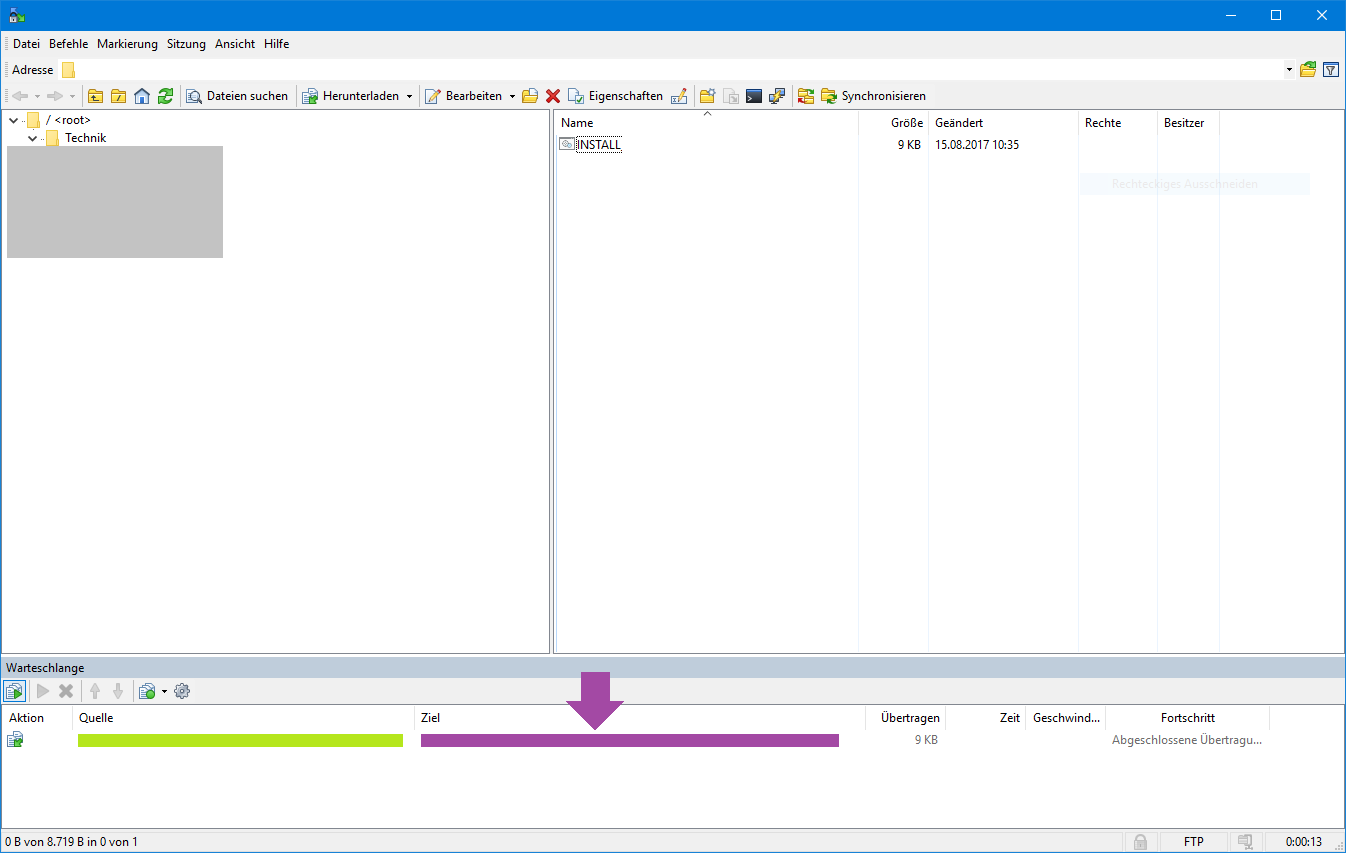Expand the Bearbeiten dropdown arrow
1346x853 pixels.
(x=512, y=97)
